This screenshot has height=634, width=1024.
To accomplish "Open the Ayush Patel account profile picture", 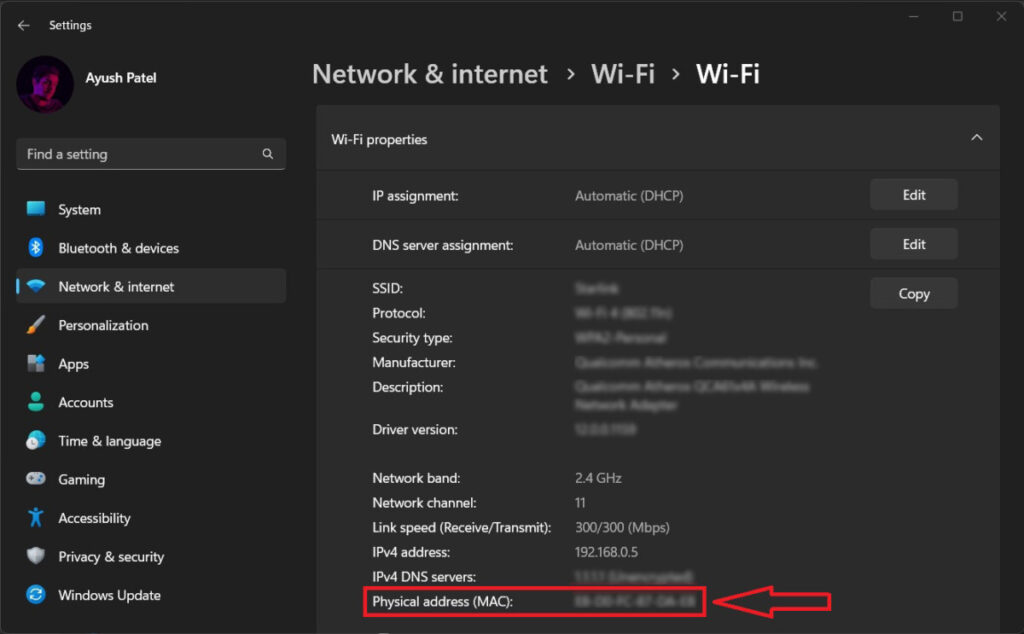I will (44, 85).
